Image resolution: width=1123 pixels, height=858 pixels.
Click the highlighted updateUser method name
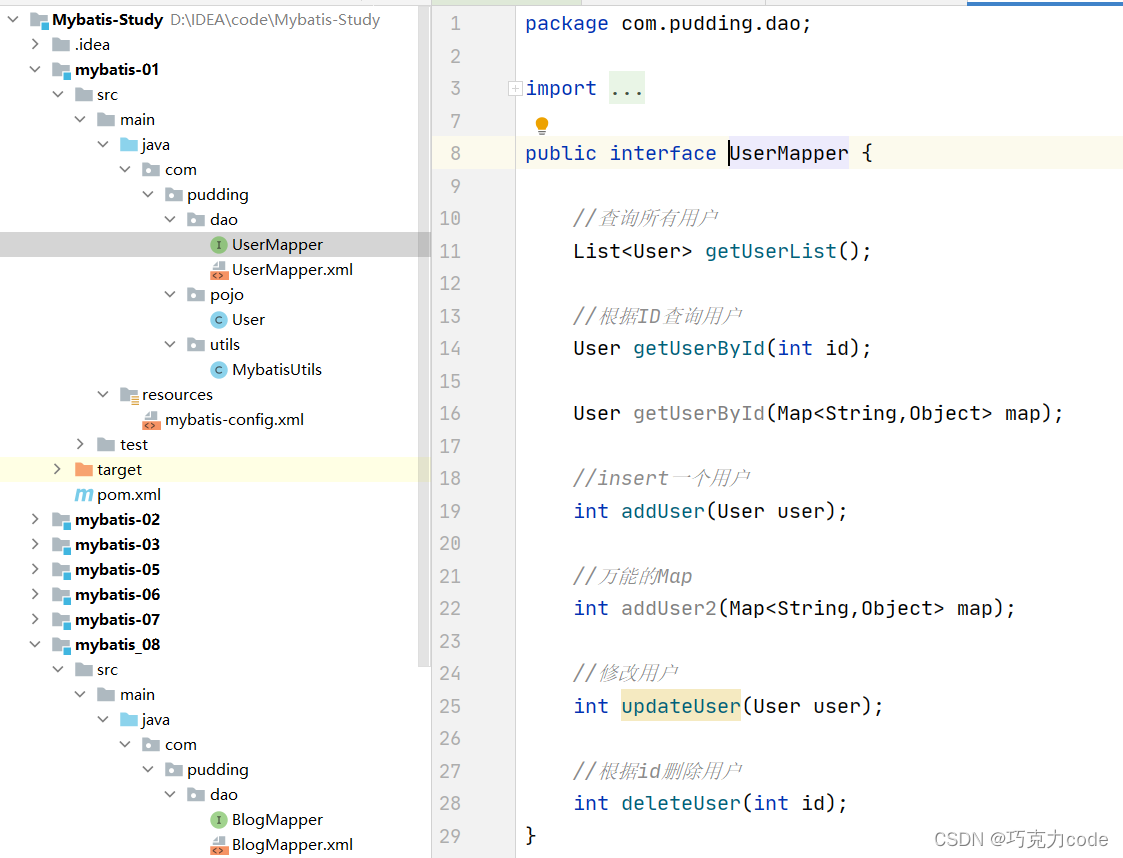coord(680,706)
